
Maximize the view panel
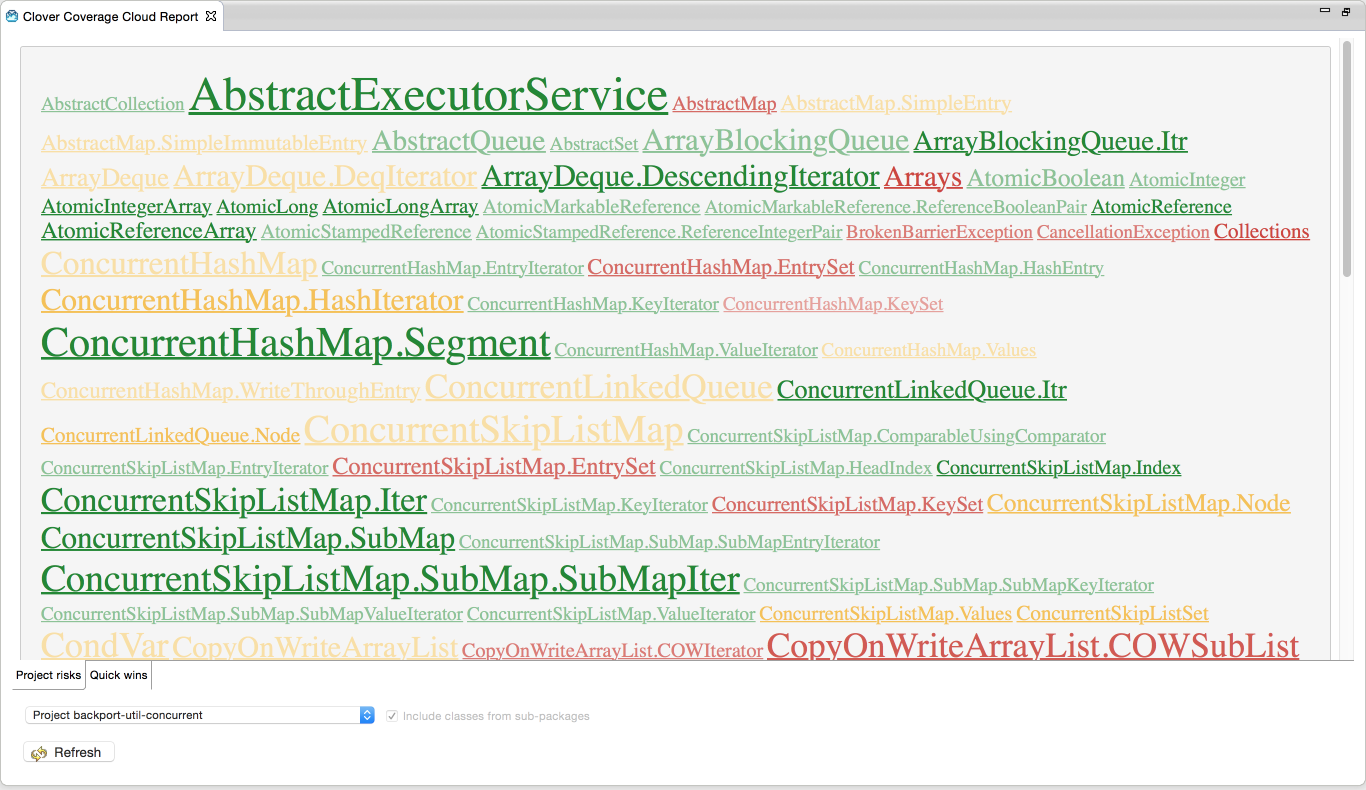coord(1346,11)
